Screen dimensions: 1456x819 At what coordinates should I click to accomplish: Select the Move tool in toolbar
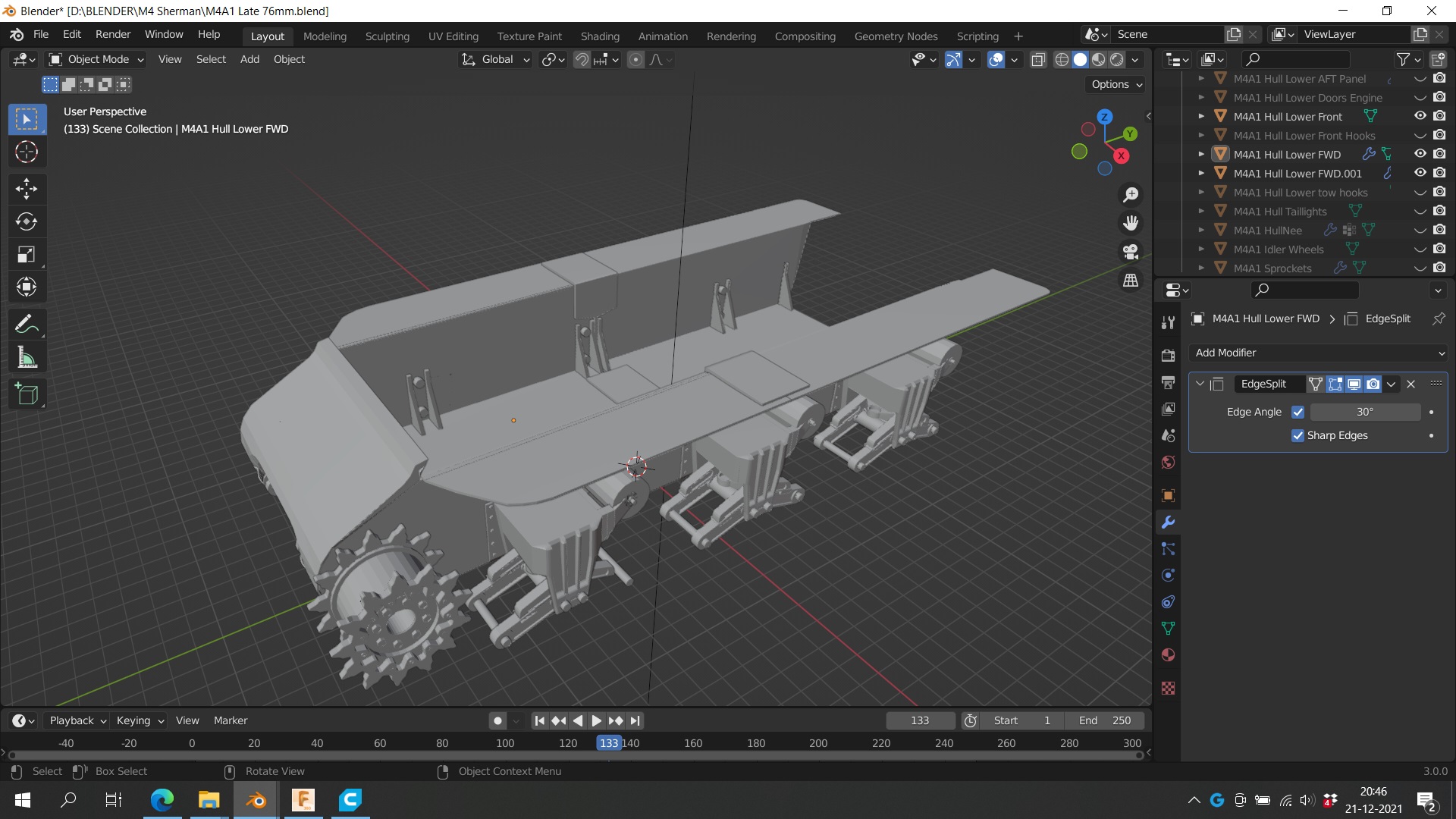27,188
